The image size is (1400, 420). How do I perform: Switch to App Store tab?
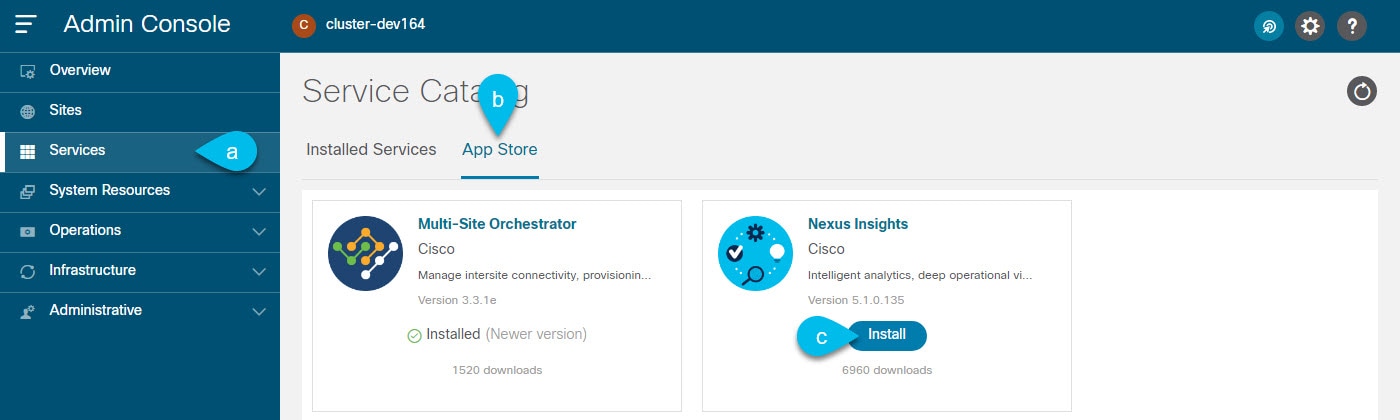[x=500, y=150]
